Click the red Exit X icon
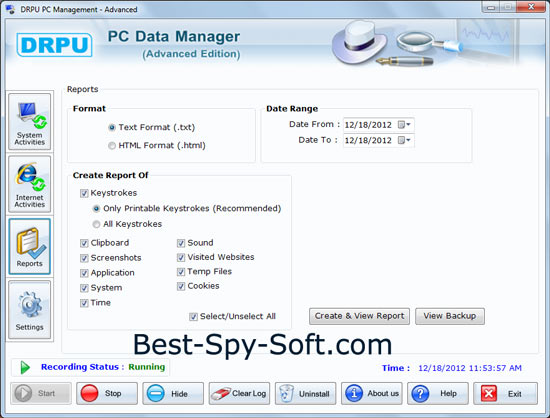Screen dimensions: 550x418 click(x=489, y=393)
